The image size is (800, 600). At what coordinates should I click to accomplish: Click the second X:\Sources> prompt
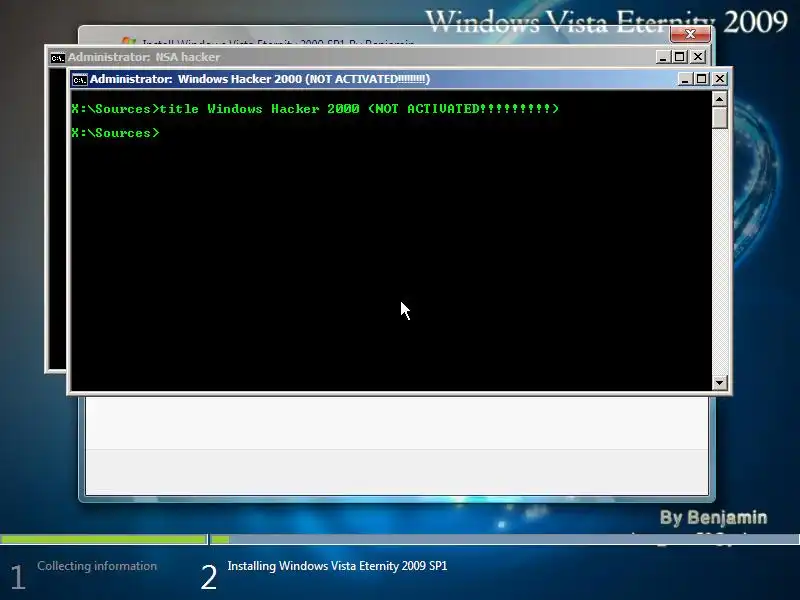click(x=115, y=133)
